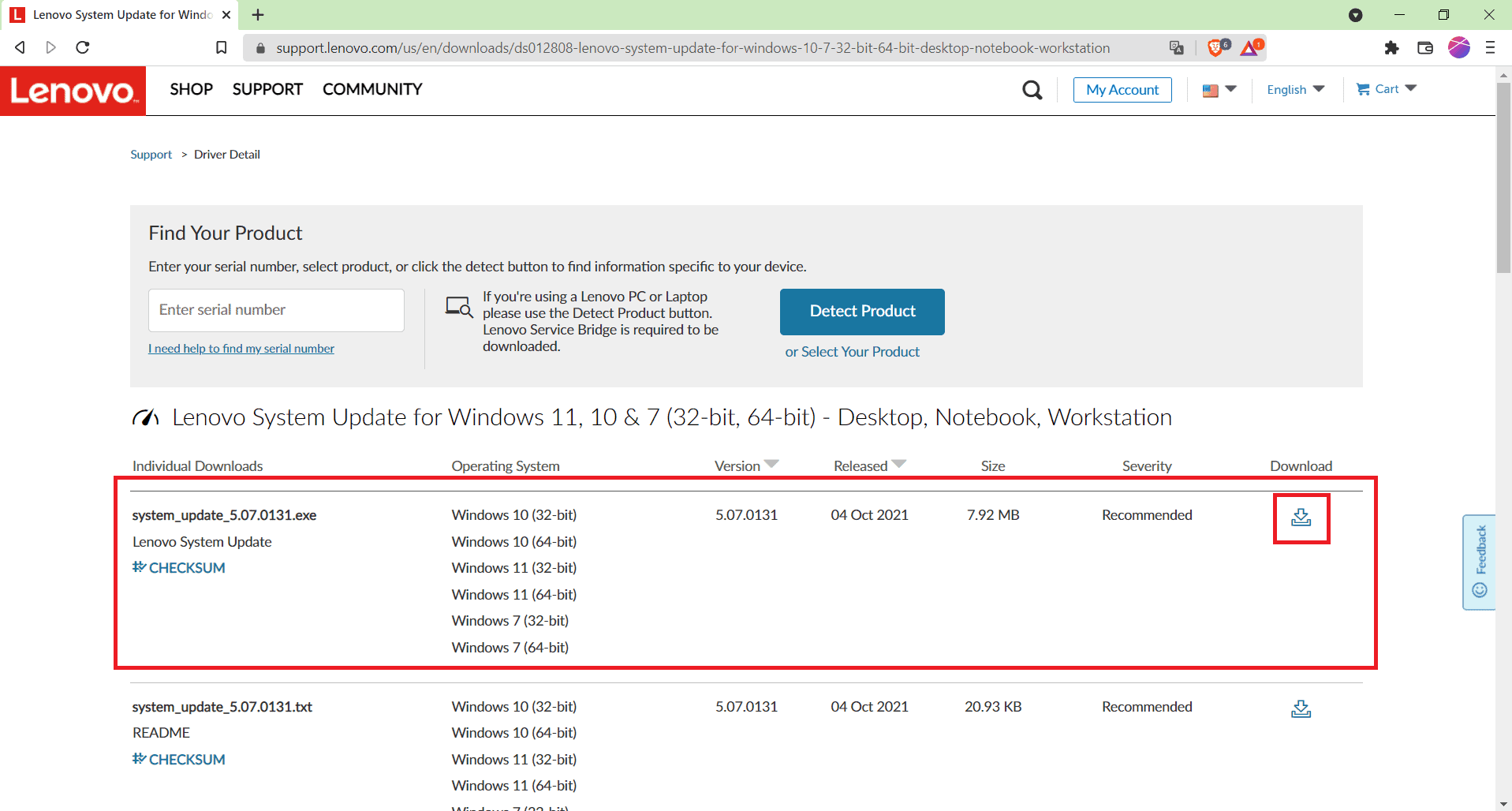
Task: Click the bookmark icon beside address bar
Action: [x=222, y=48]
